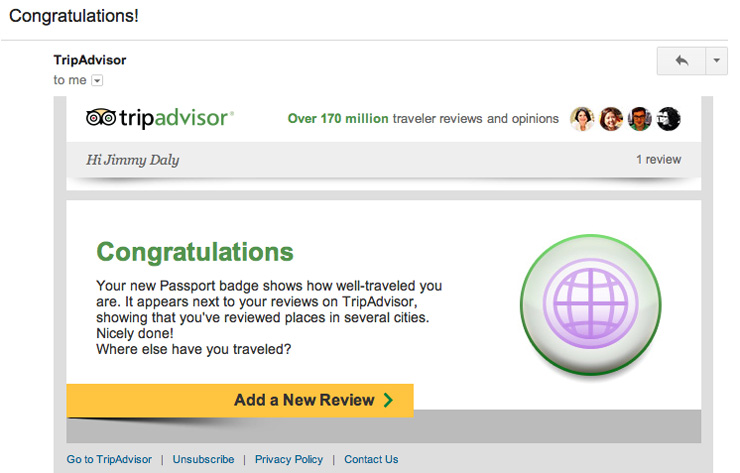
Task: Click the "1 review" count text
Action: pyautogui.click(x=658, y=160)
